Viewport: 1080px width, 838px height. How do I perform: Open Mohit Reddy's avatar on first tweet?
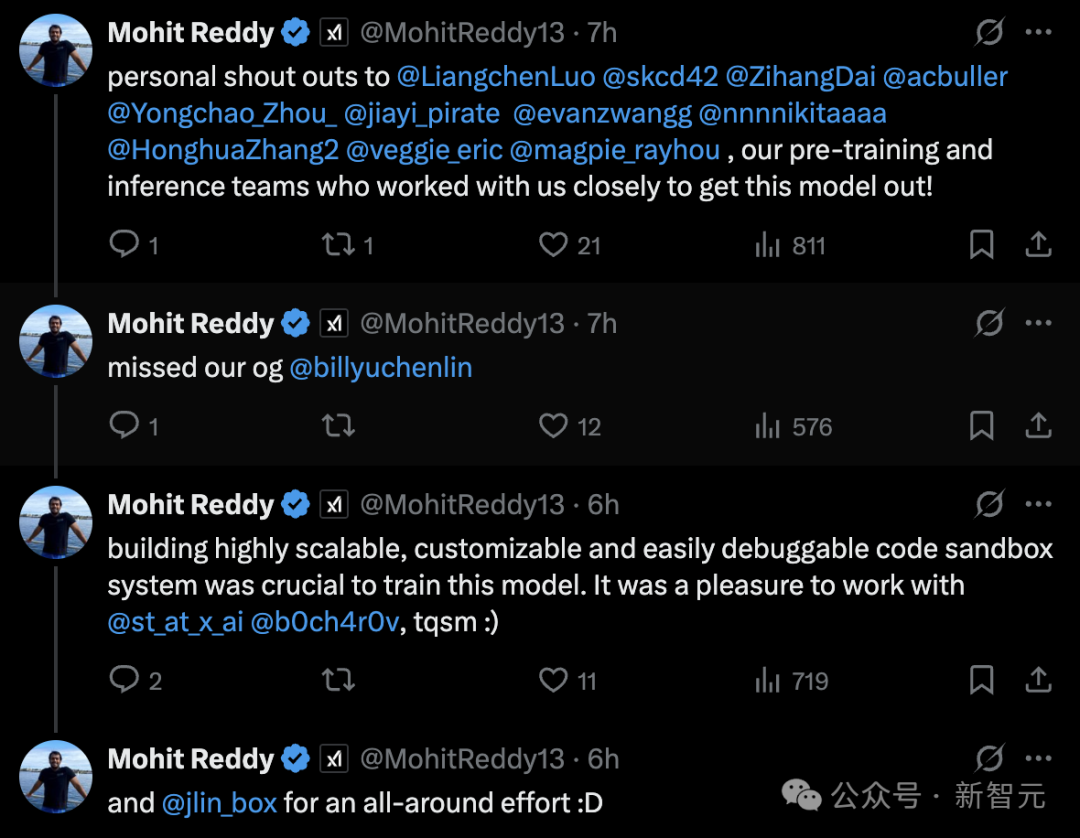(56, 50)
